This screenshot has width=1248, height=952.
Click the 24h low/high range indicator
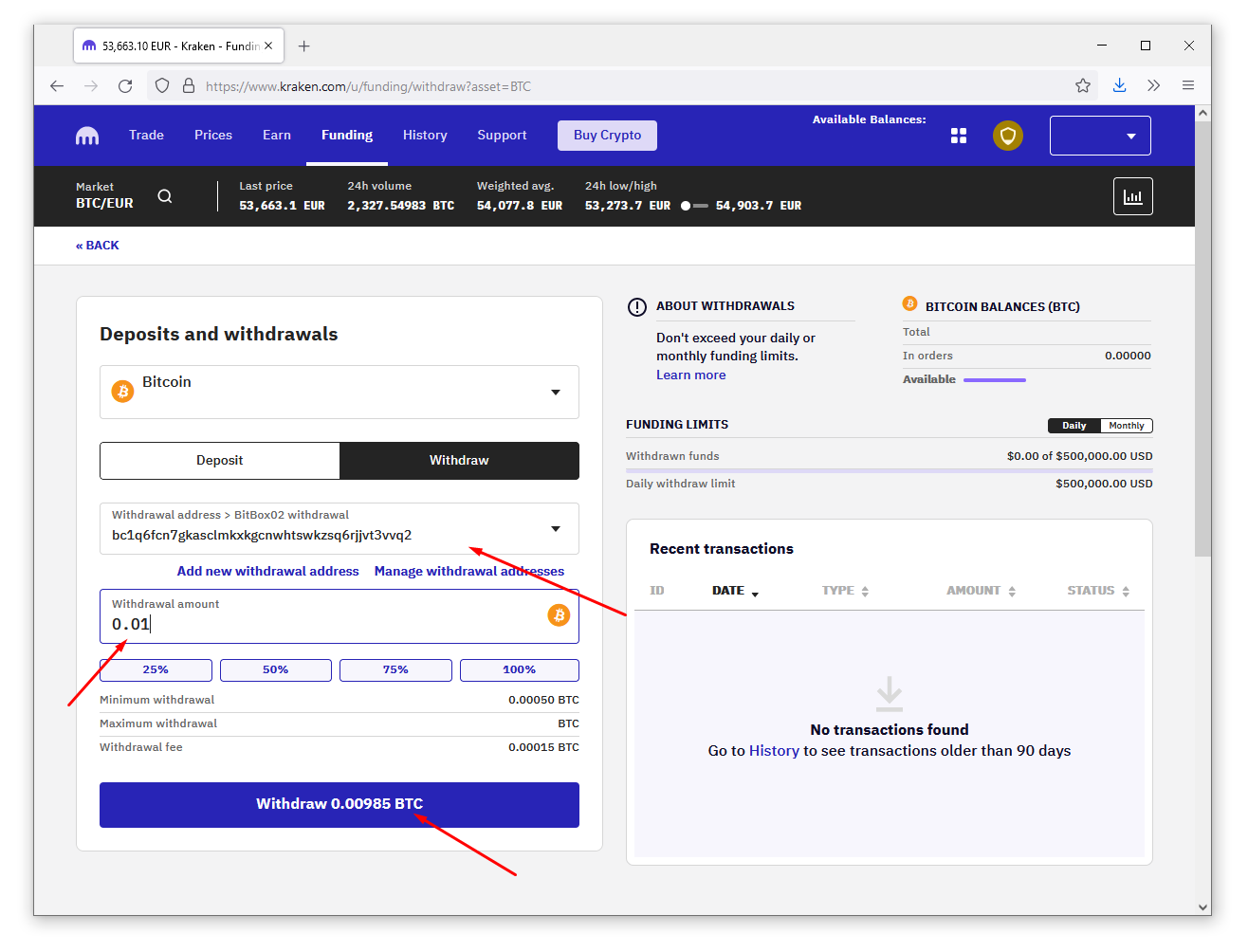[694, 206]
